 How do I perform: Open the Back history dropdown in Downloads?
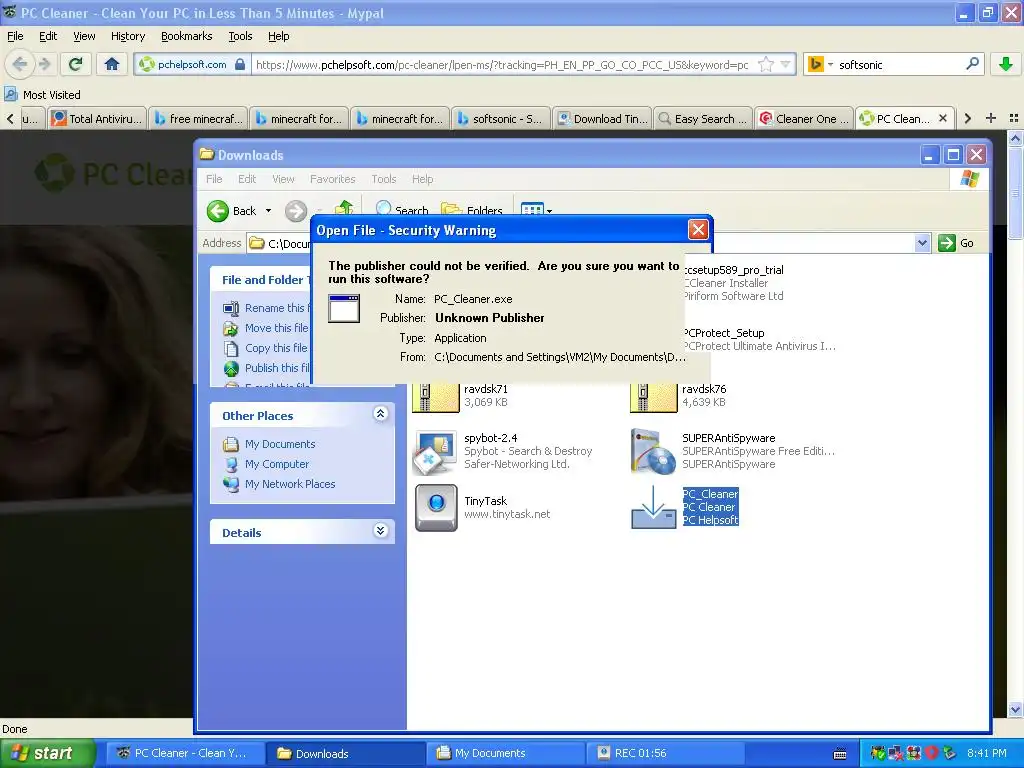(x=268, y=211)
